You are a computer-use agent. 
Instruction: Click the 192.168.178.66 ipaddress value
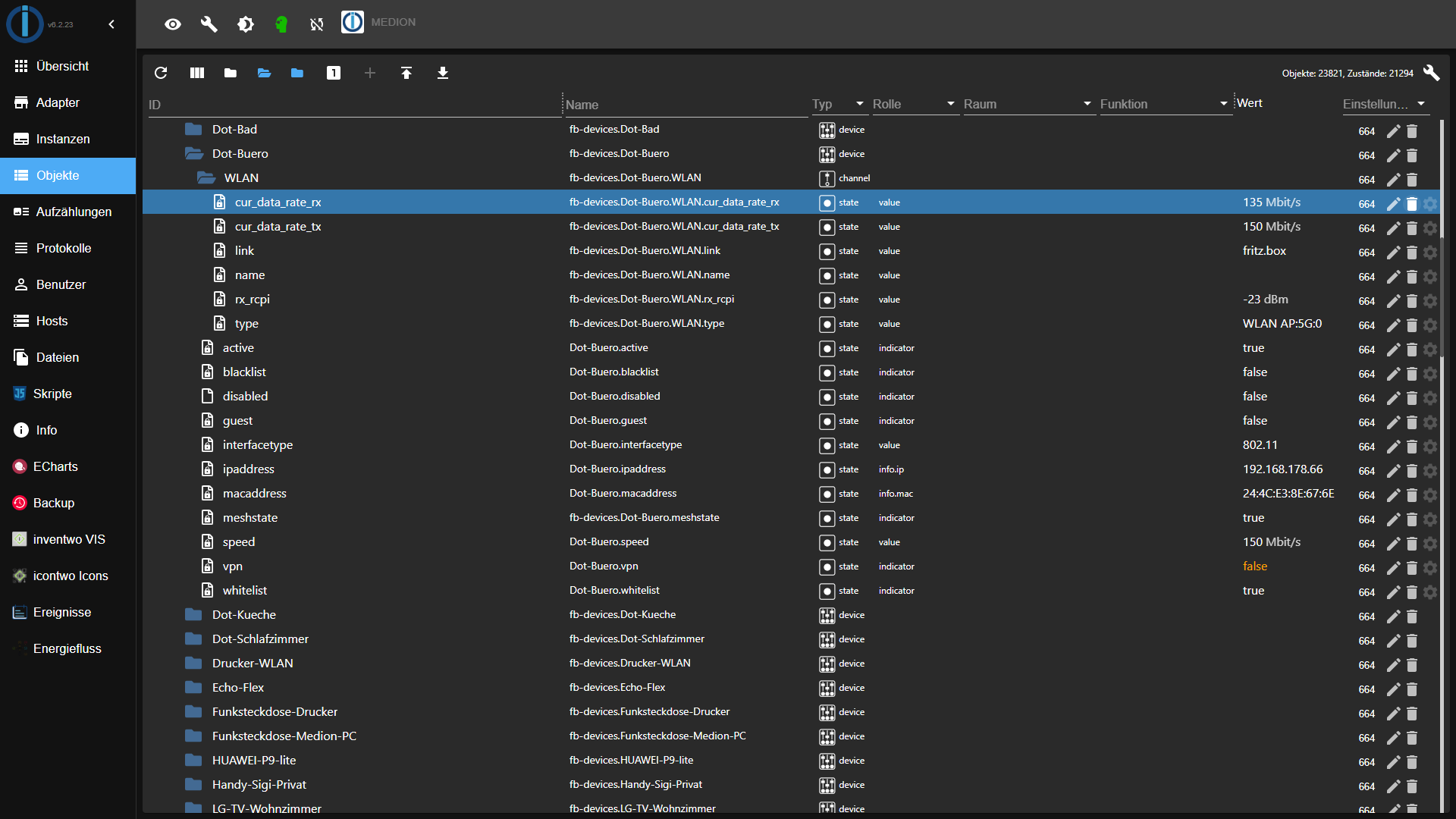pos(1282,469)
